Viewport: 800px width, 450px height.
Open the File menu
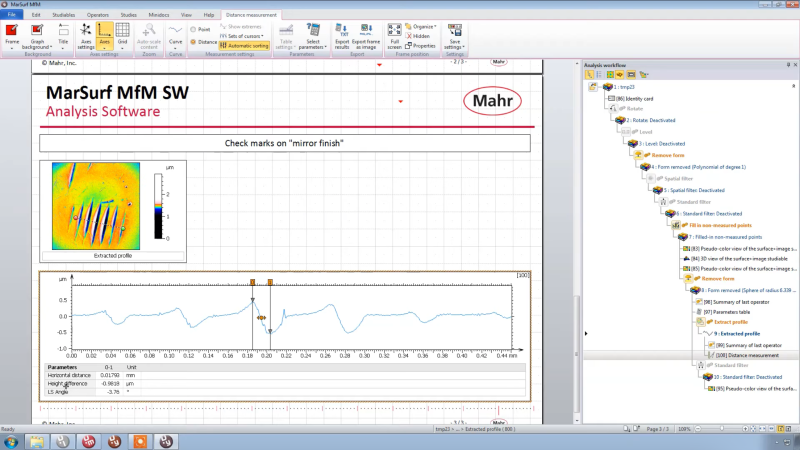pyautogui.click(x=12, y=16)
